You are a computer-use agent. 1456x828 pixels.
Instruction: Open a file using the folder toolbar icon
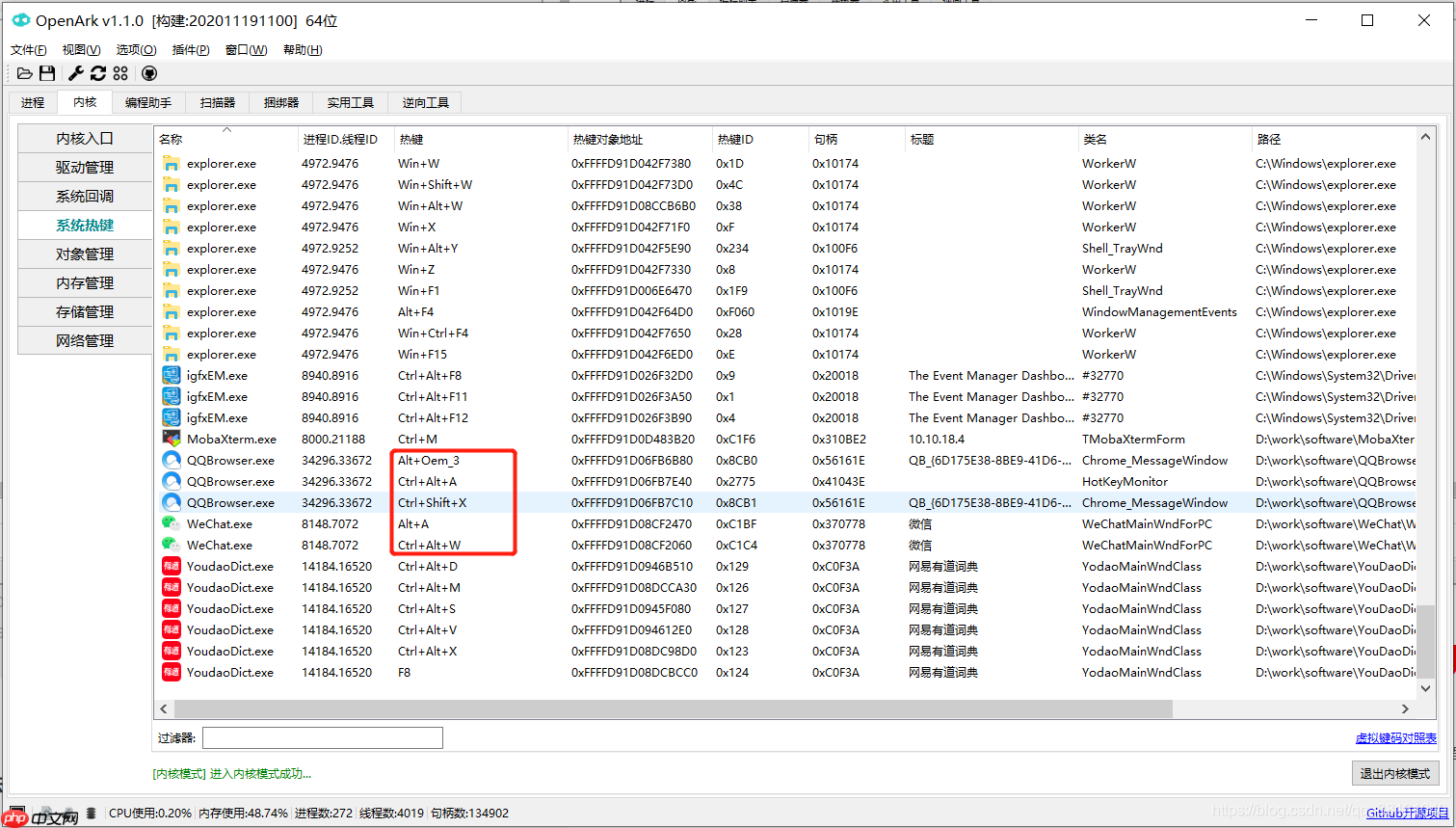(x=24, y=72)
